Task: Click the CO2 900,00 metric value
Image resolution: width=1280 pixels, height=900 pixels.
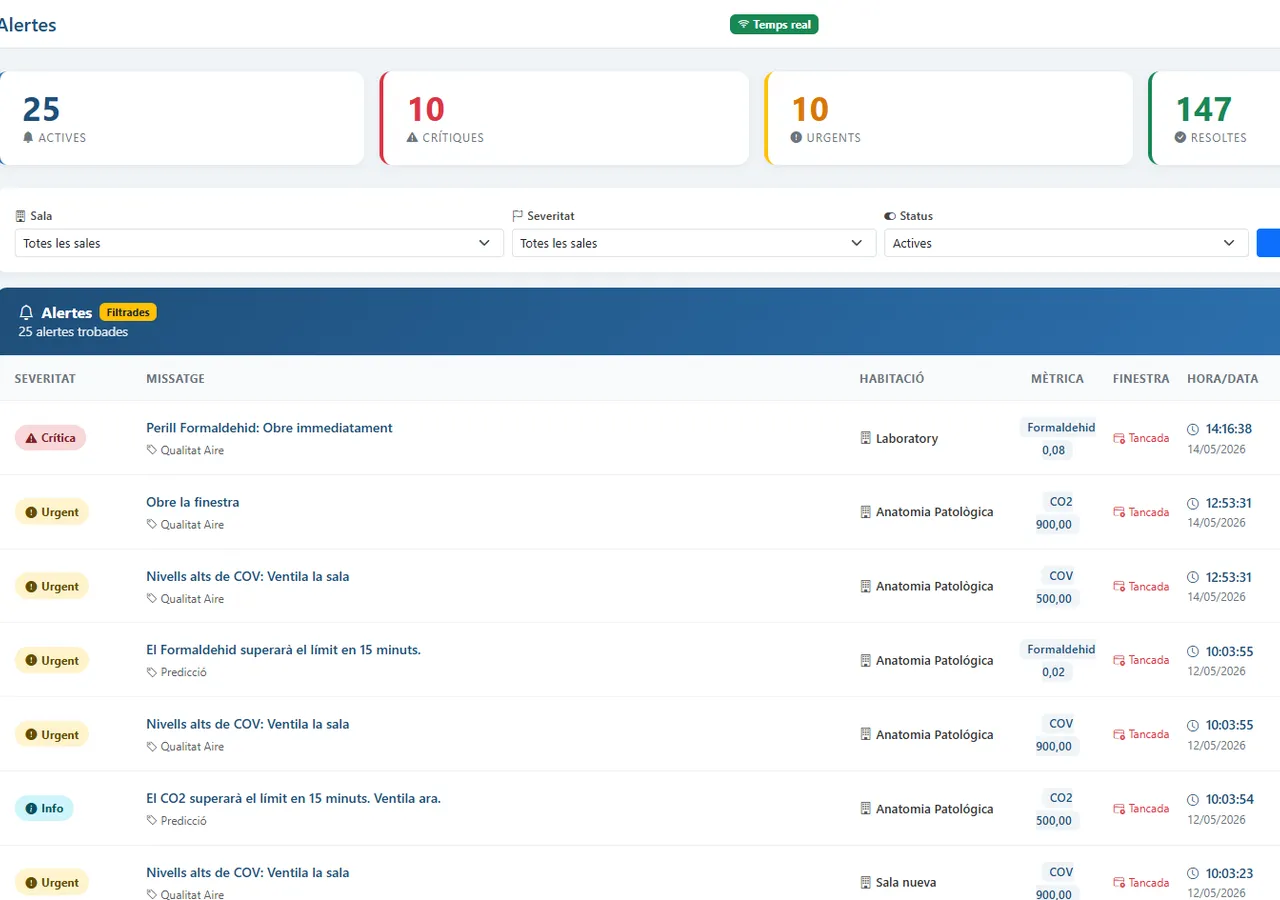Action: coord(1054,524)
